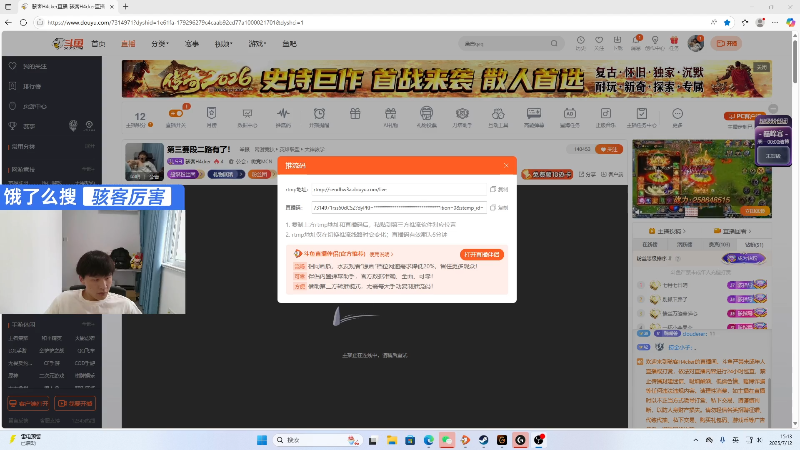The height and width of the screenshot is (450, 800).
Task: Open the More (ellipsis) icon in toolbar
Action: 677,116
